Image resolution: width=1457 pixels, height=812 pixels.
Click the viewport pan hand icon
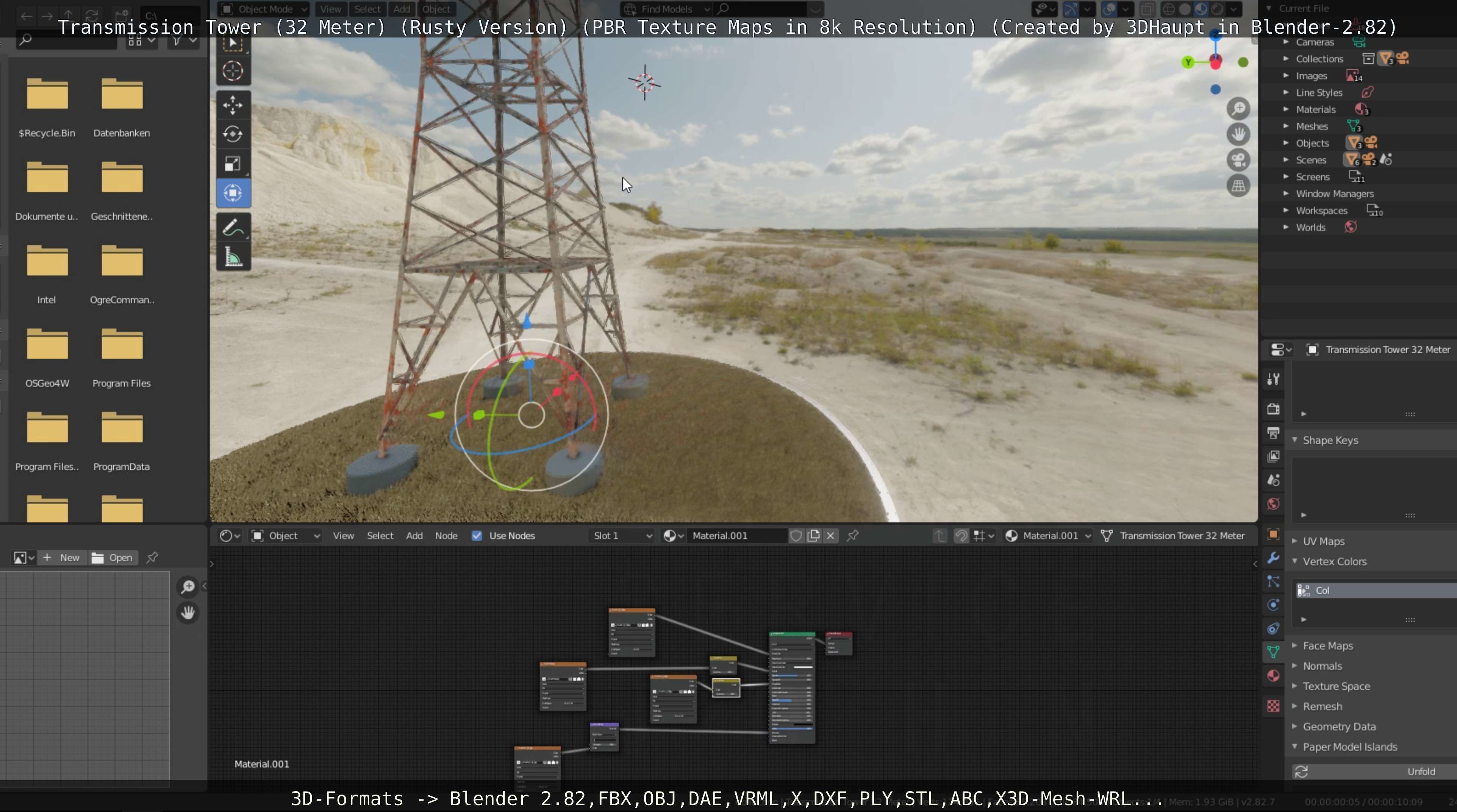(1238, 134)
